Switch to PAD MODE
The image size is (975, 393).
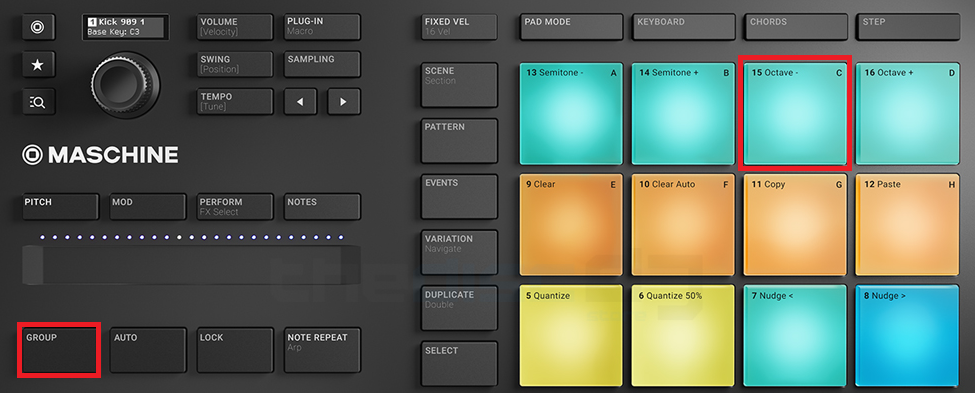(x=571, y=27)
